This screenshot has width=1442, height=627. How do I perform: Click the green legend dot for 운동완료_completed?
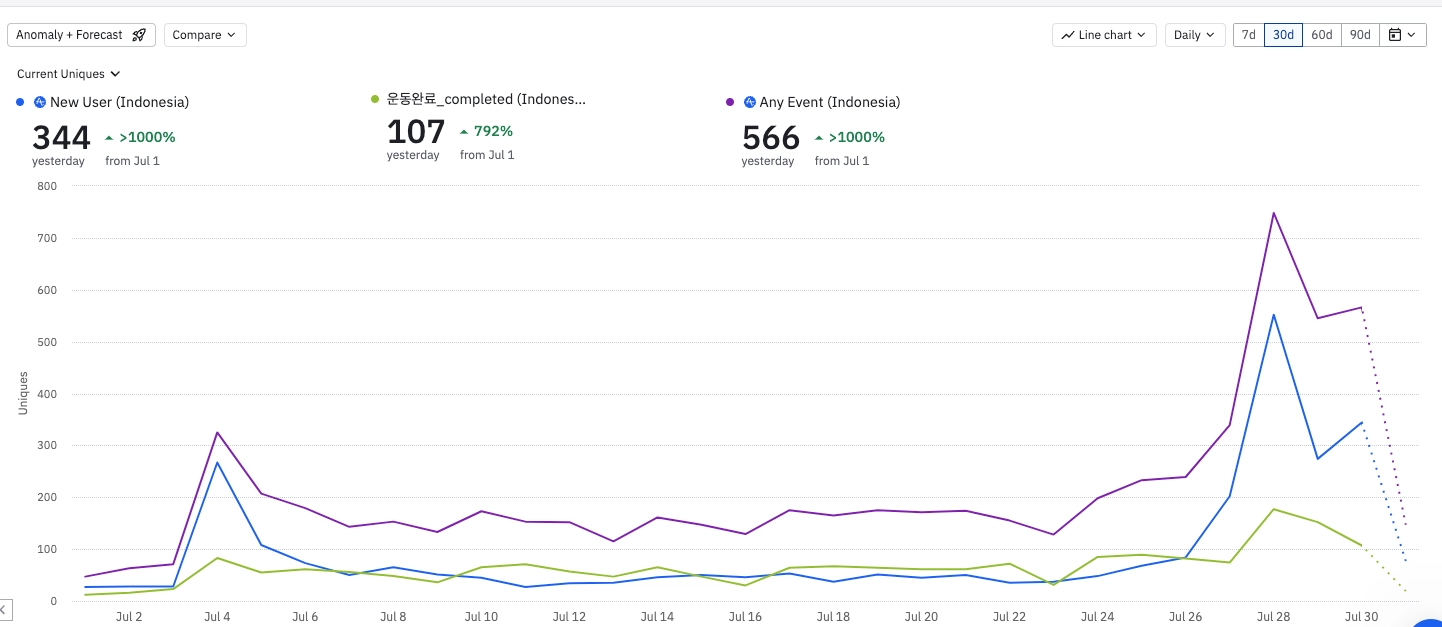pos(375,99)
